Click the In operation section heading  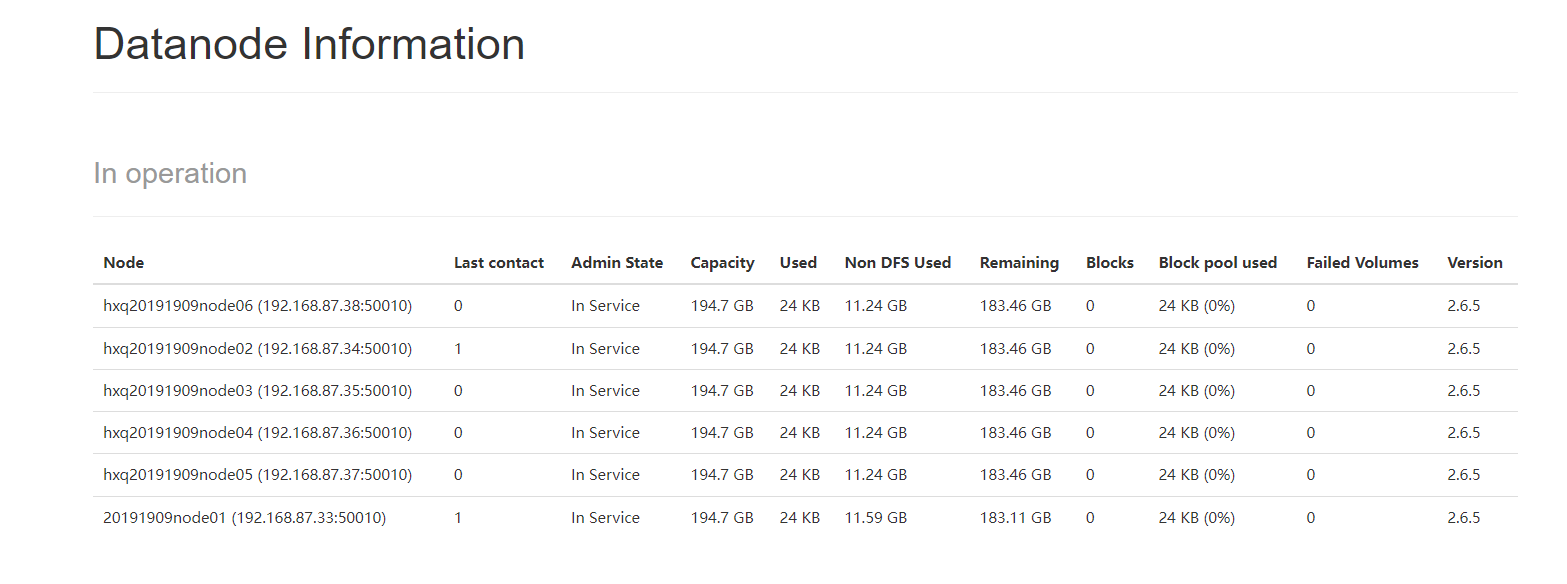[x=170, y=173]
